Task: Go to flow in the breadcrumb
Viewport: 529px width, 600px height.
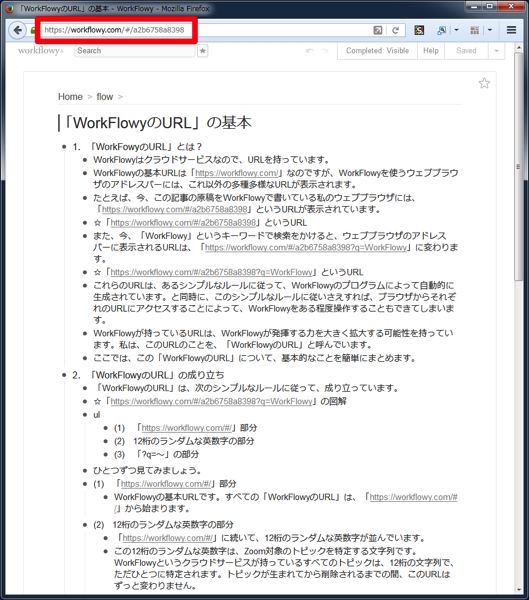Action: (x=104, y=97)
